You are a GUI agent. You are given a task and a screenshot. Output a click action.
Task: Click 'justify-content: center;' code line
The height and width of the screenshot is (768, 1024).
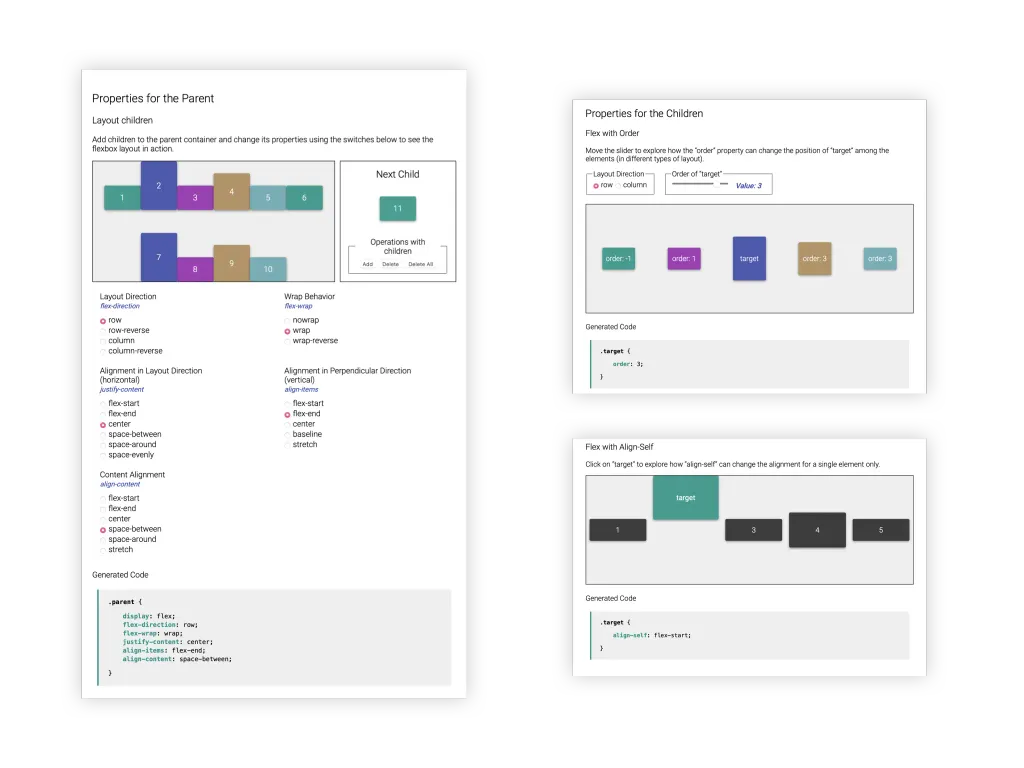[x=167, y=642]
